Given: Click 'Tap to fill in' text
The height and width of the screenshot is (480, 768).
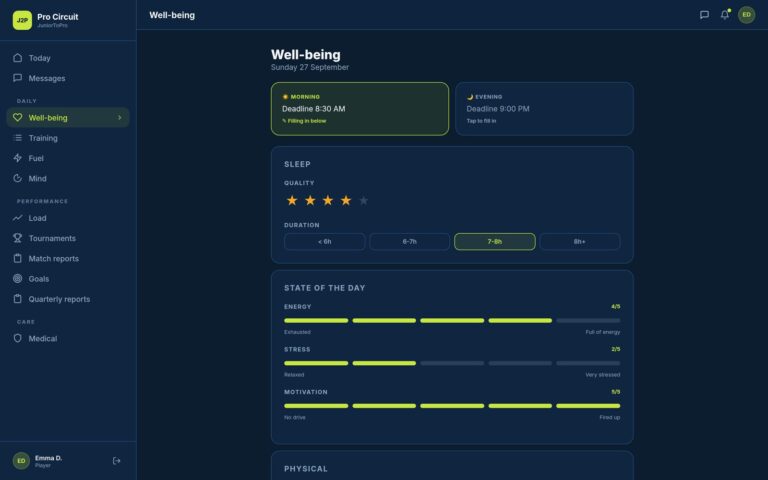Looking at the screenshot, I should 481,121.
